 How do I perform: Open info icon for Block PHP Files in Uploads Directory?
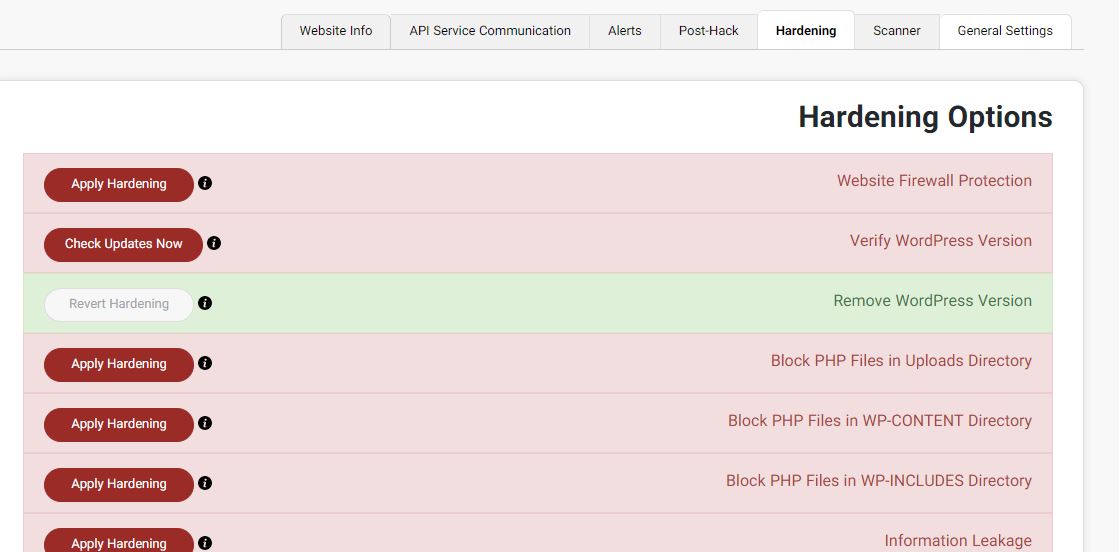[205, 363]
